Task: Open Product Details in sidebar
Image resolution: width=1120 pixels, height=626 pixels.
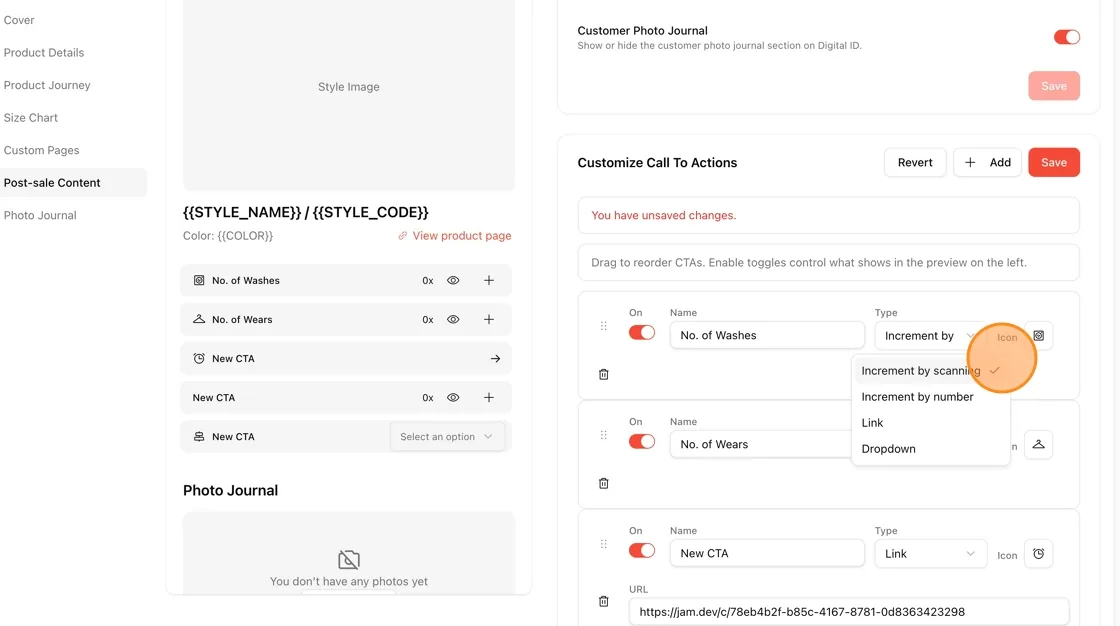Action: pyautogui.click(x=44, y=52)
